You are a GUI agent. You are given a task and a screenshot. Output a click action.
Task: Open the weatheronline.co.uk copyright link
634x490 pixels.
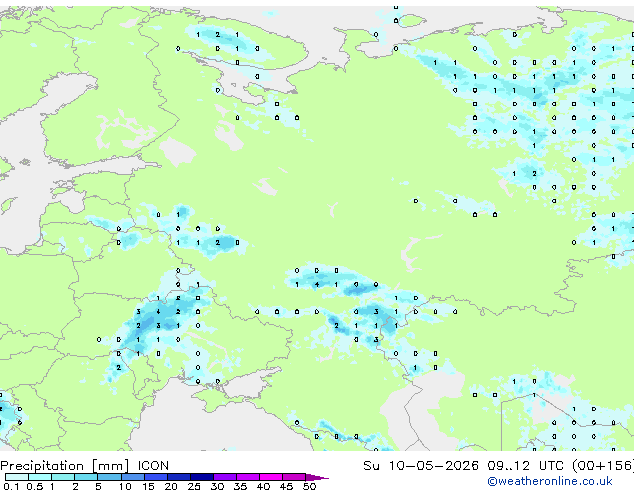coord(550,481)
